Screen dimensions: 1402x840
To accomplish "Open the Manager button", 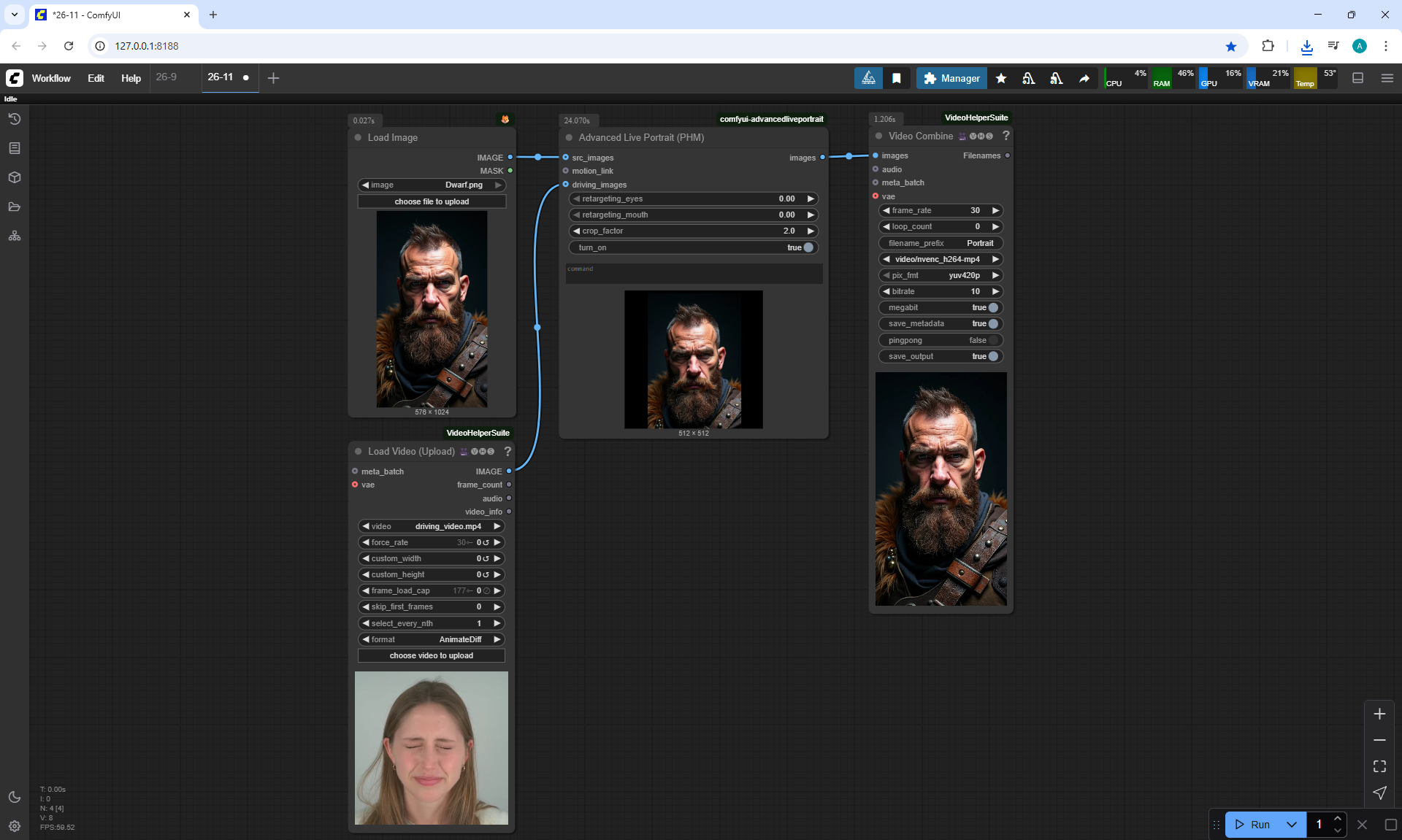I will [951, 78].
